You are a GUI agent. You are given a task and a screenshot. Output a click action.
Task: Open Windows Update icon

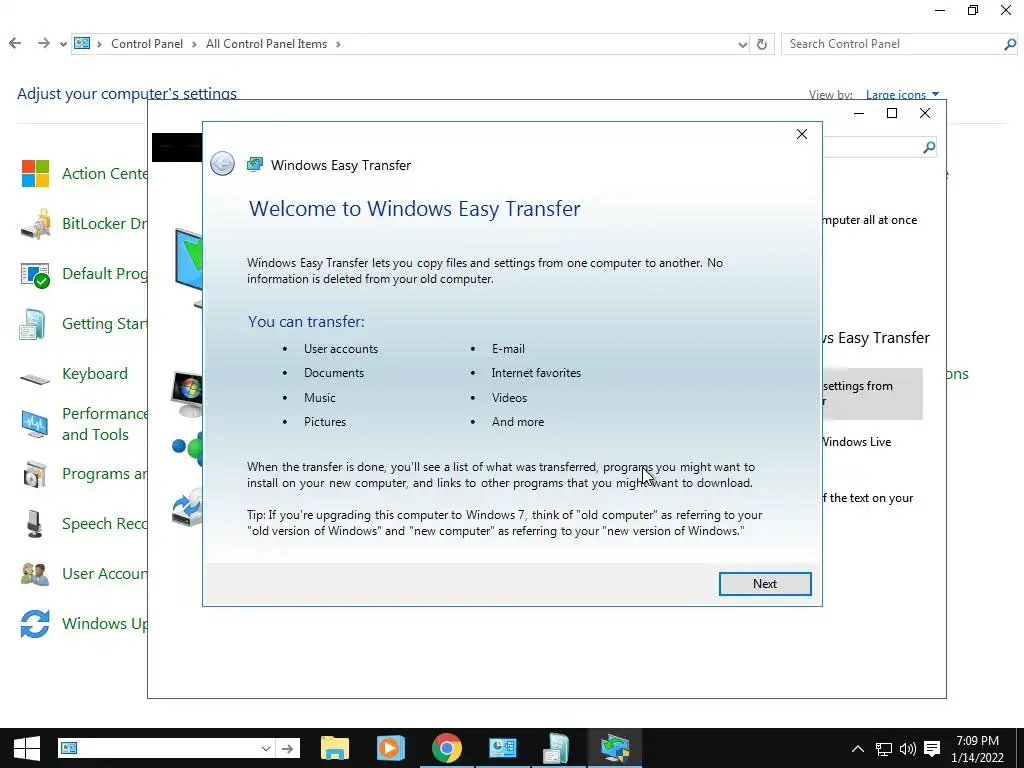coord(35,624)
